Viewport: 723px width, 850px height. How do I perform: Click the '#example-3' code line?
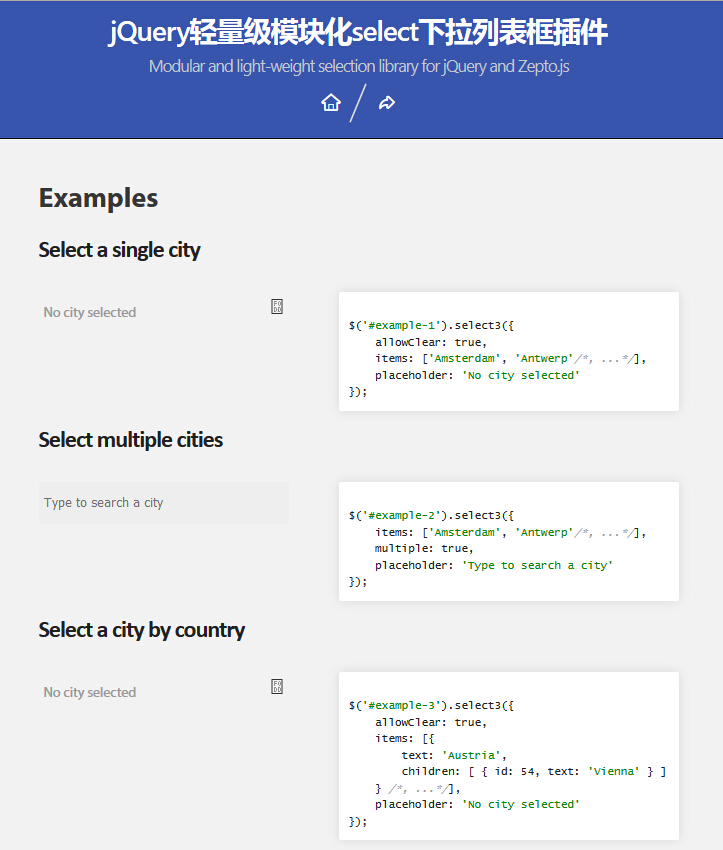tap(431, 705)
